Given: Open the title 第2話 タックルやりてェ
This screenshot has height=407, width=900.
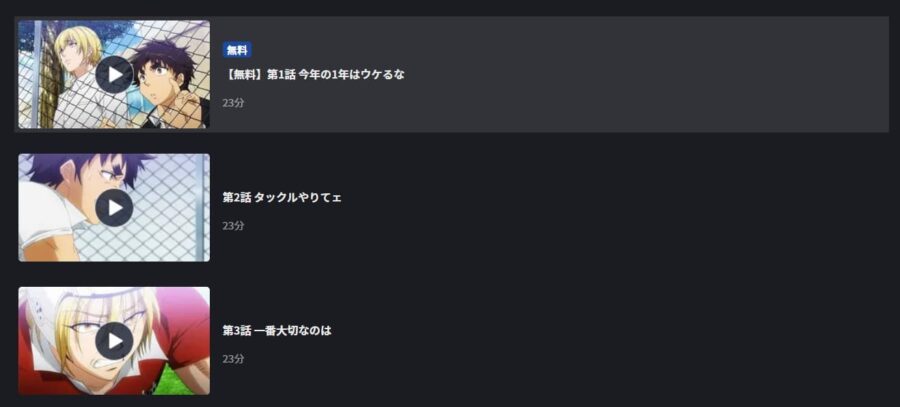Looking at the screenshot, I should click(x=282, y=197).
